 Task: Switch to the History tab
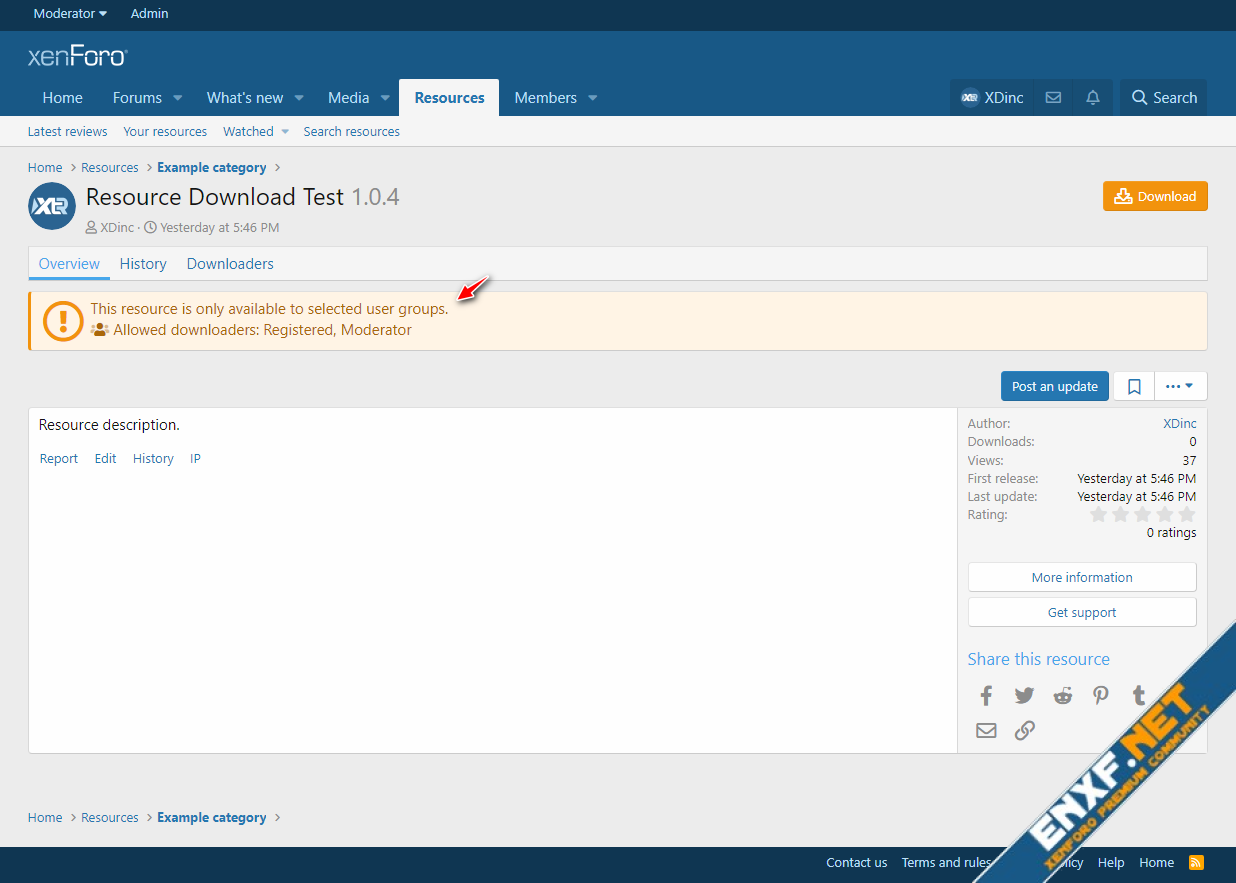pos(143,264)
